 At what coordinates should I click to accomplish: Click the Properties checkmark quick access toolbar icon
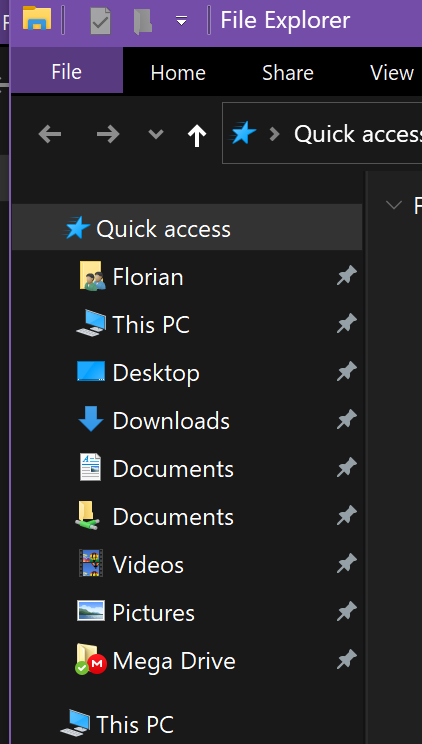pyautogui.click(x=100, y=20)
